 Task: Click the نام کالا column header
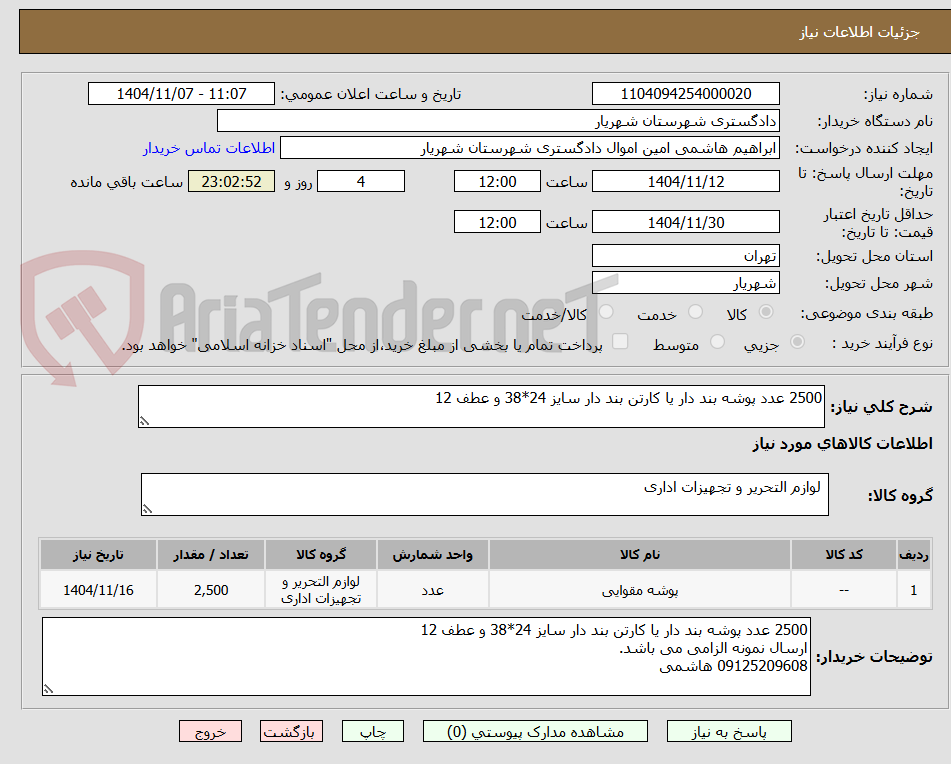(640, 555)
